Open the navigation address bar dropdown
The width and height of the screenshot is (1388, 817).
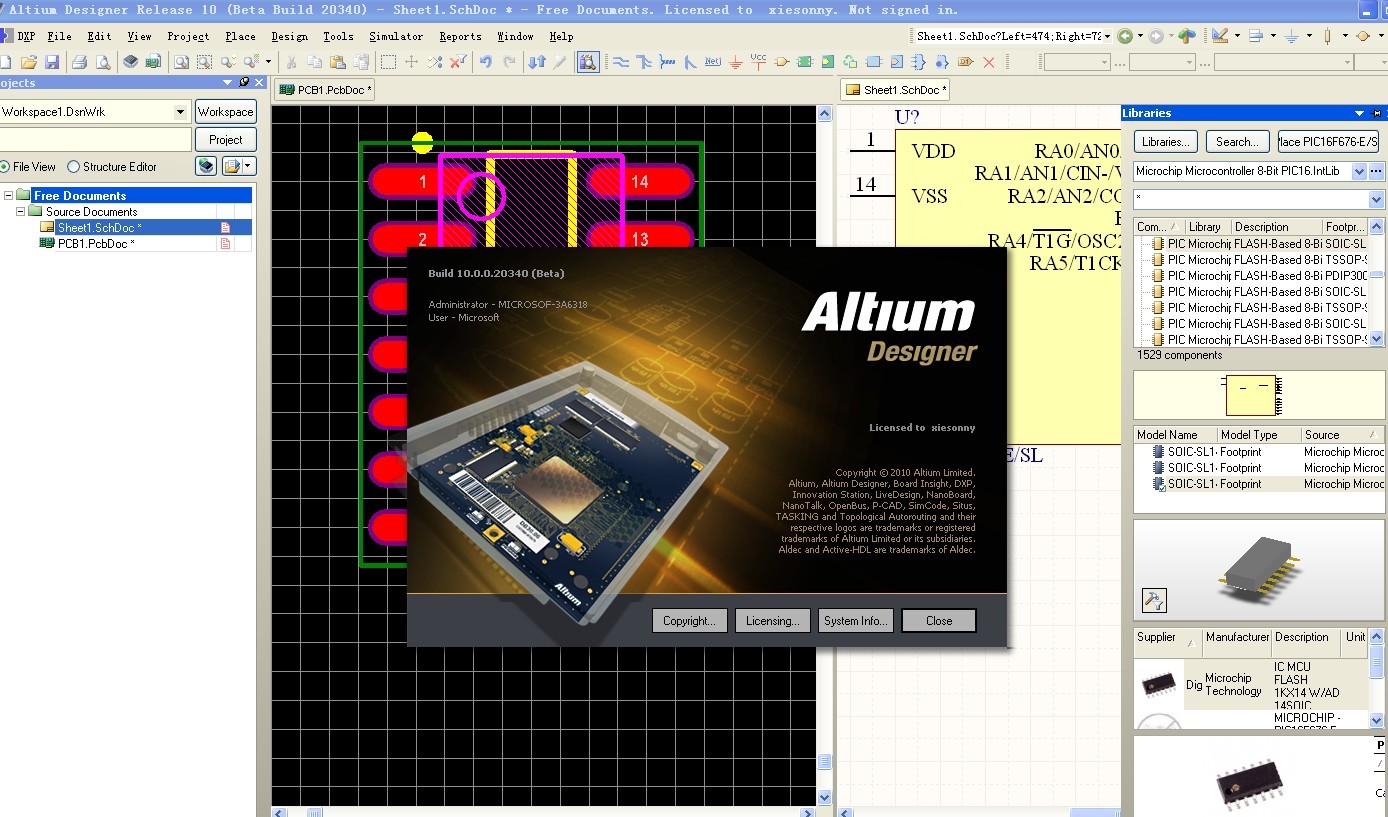[x=1108, y=36]
